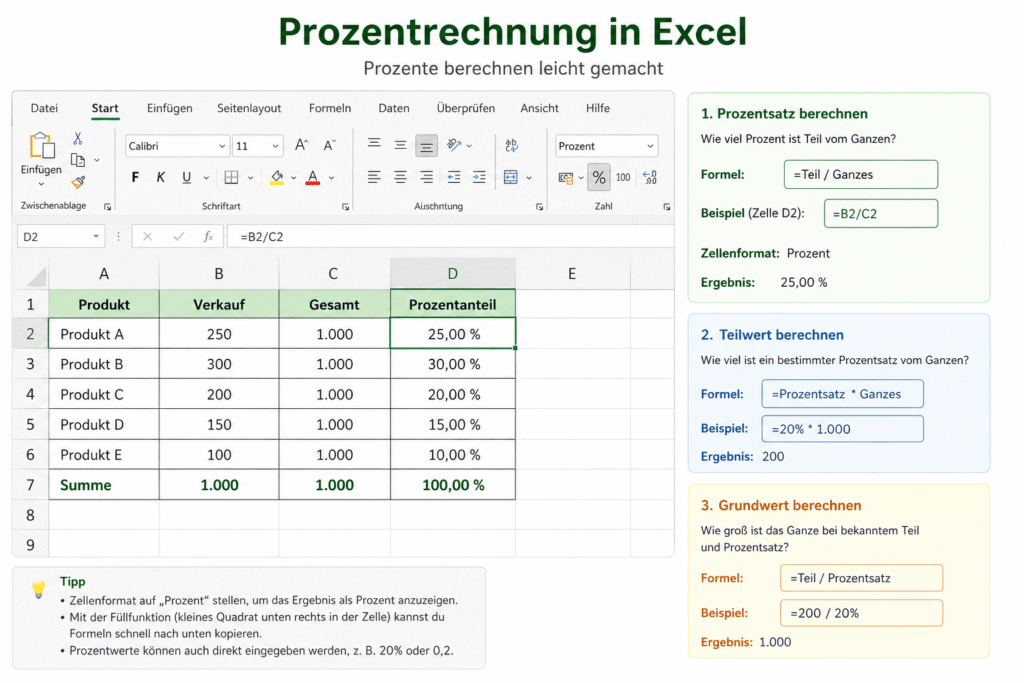Align text right
The image size is (1024, 683).
click(426, 177)
